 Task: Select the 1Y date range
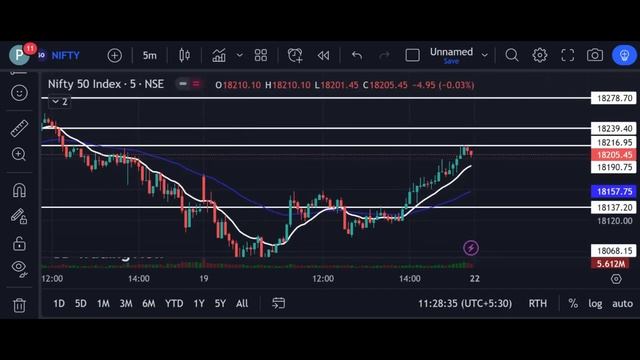pyautogui.click(x=199, y=304)
